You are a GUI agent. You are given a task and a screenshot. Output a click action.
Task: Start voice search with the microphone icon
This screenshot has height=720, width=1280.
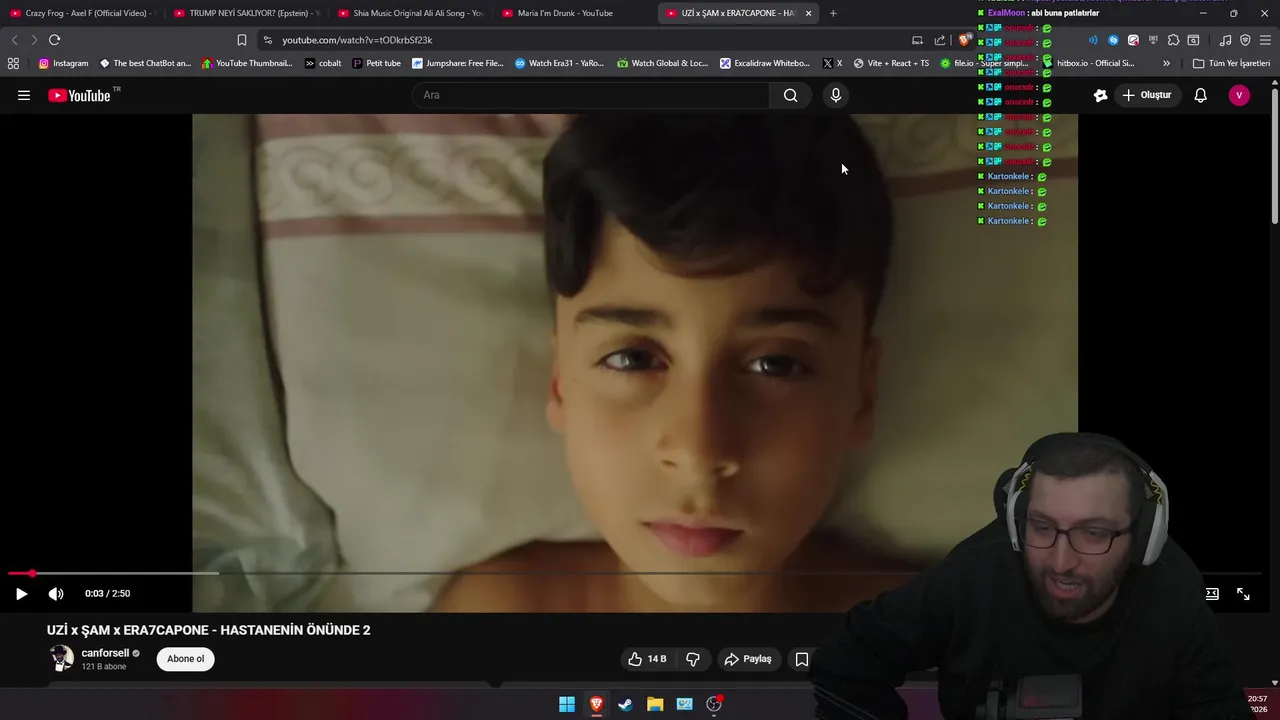coord(836,95)
